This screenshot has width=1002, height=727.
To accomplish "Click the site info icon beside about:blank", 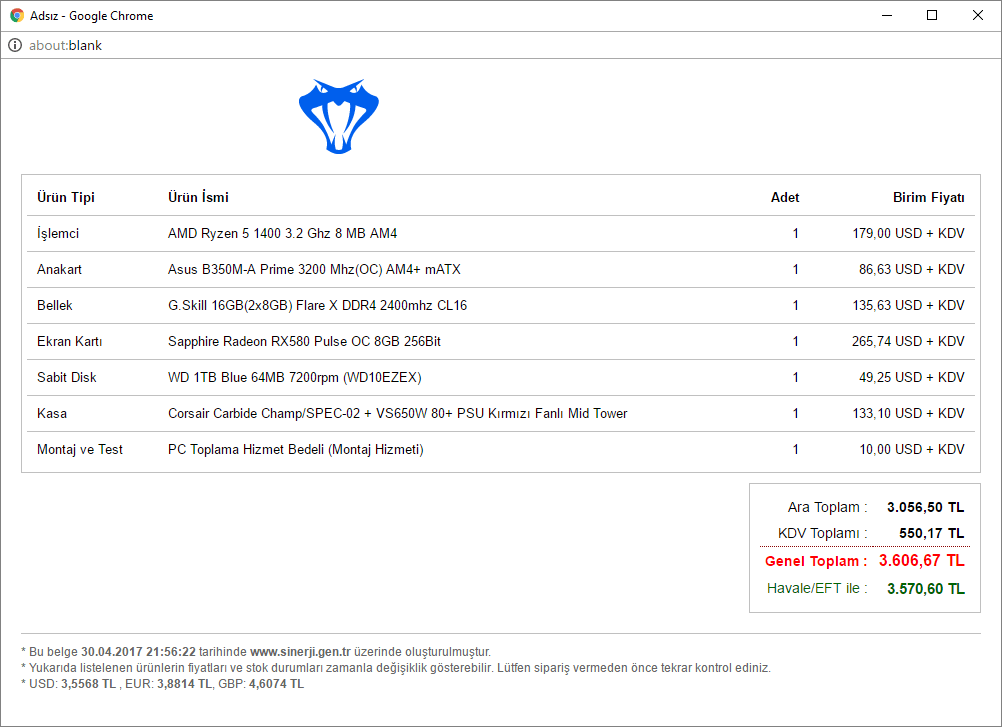I will (15, 45).
